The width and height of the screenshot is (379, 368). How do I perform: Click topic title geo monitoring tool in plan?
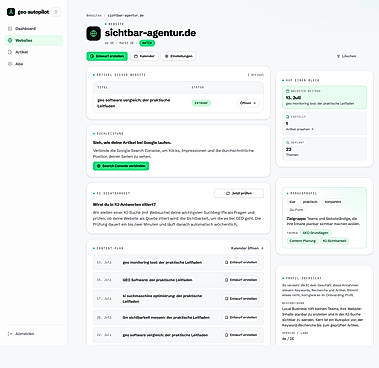(x=162, y=262)
